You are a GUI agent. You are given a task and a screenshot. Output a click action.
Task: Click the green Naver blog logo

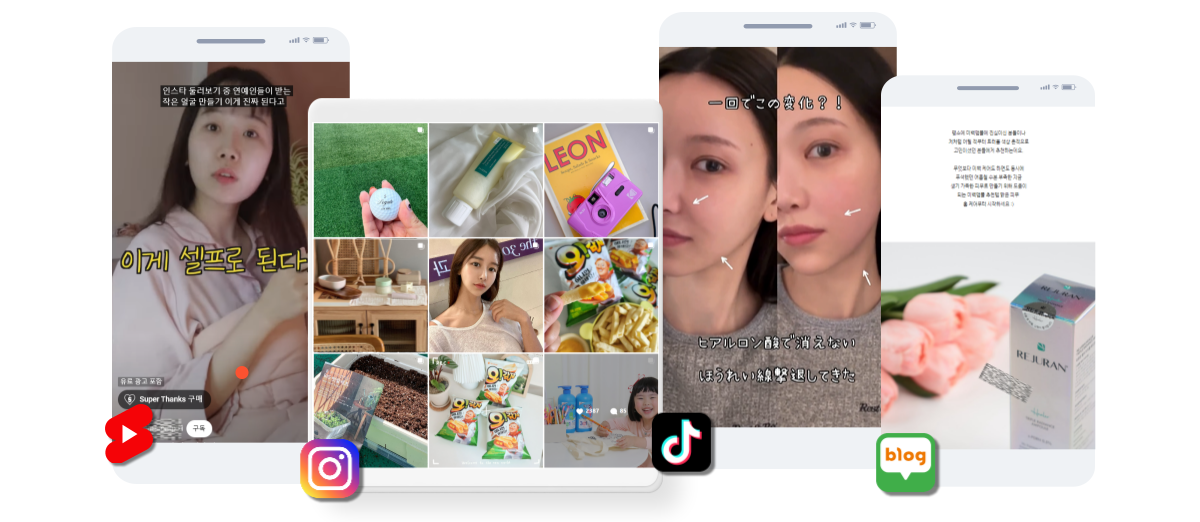pos(906,463)
